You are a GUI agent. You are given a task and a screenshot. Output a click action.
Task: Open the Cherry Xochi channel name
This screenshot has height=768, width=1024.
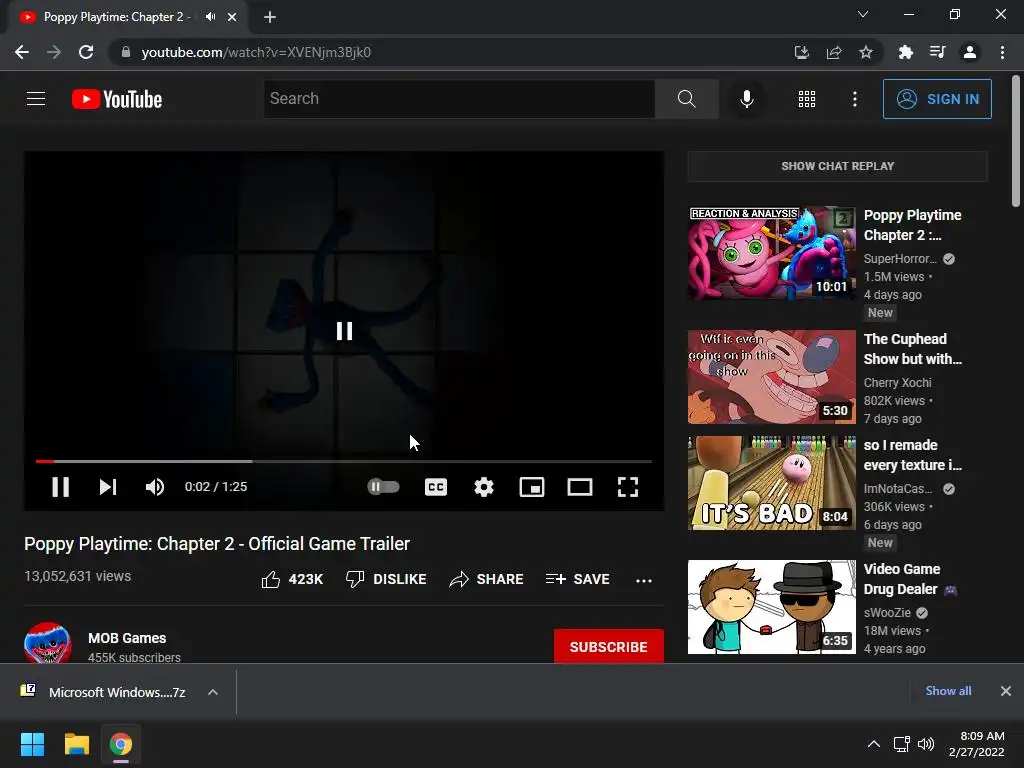pyautogui.click(x=897, y=383)
